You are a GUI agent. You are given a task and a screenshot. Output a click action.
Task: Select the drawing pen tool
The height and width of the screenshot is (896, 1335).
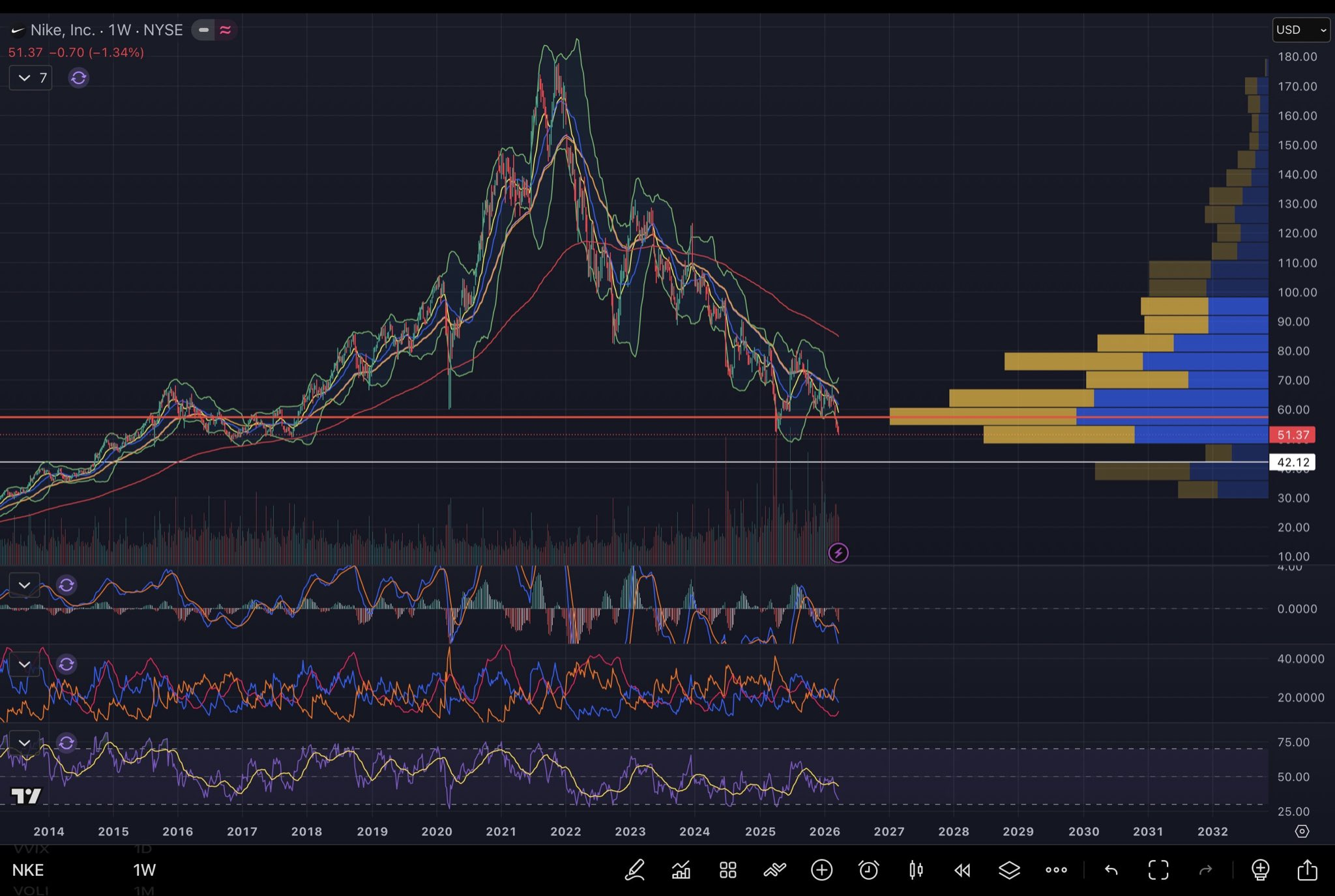pos(635,870)
